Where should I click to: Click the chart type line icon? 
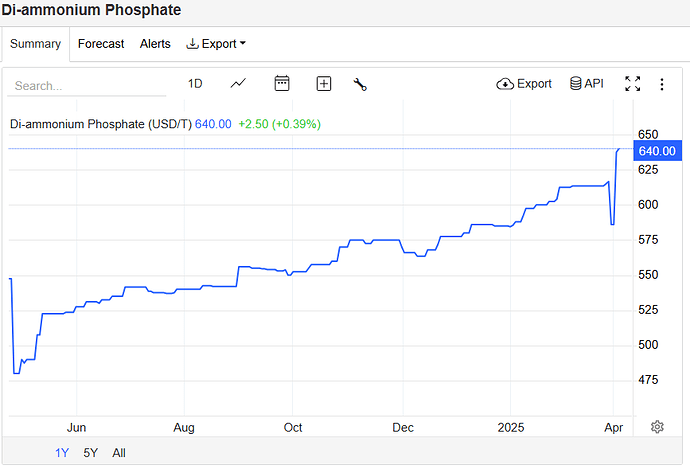coord(238,84)
